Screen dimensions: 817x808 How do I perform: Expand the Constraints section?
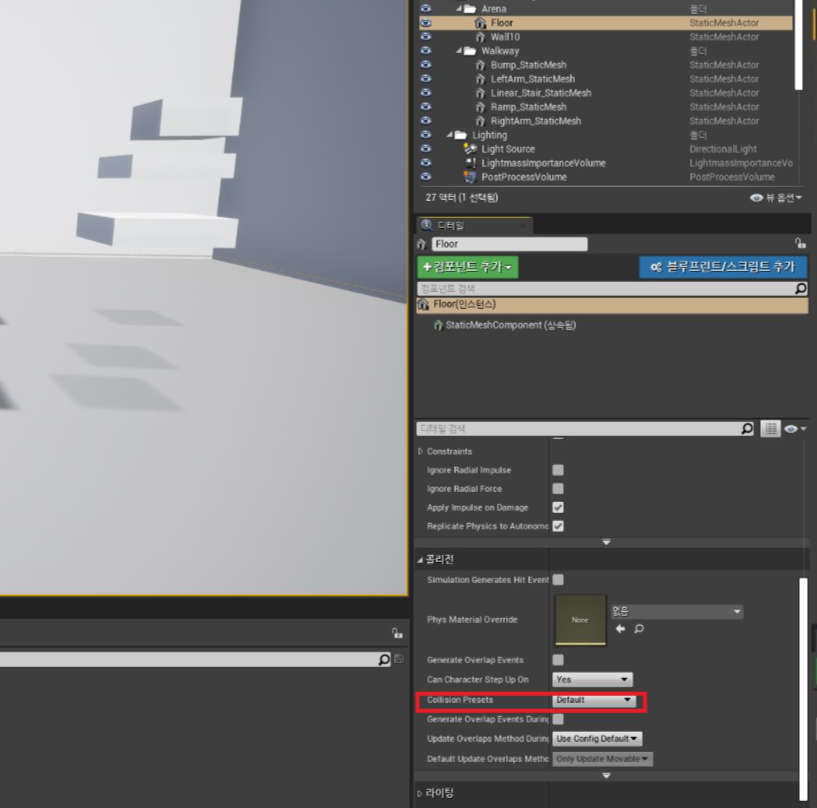pyautogui.click(x=420, y=452)
